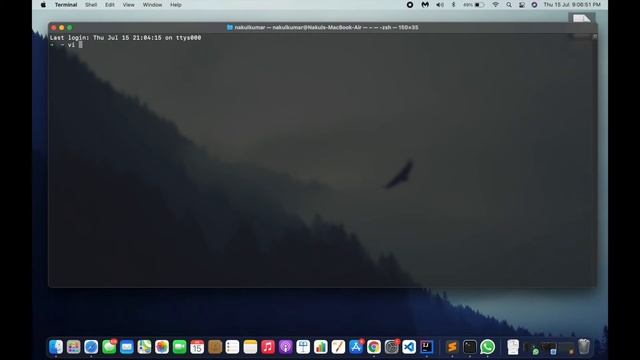This screenshot has height=360, width=640.
Task: Open the Apple menu
Action: [43, 5]
